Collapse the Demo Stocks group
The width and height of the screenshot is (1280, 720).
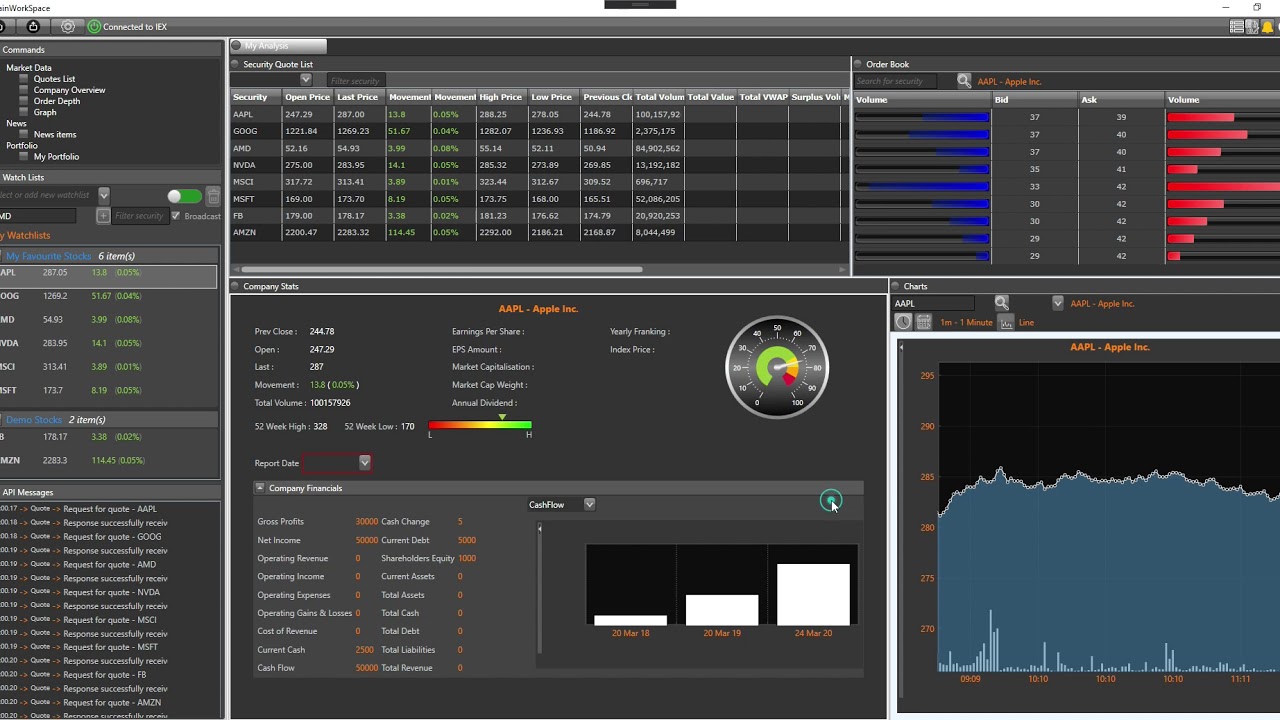pyautogui.click(x=2, y=420)
